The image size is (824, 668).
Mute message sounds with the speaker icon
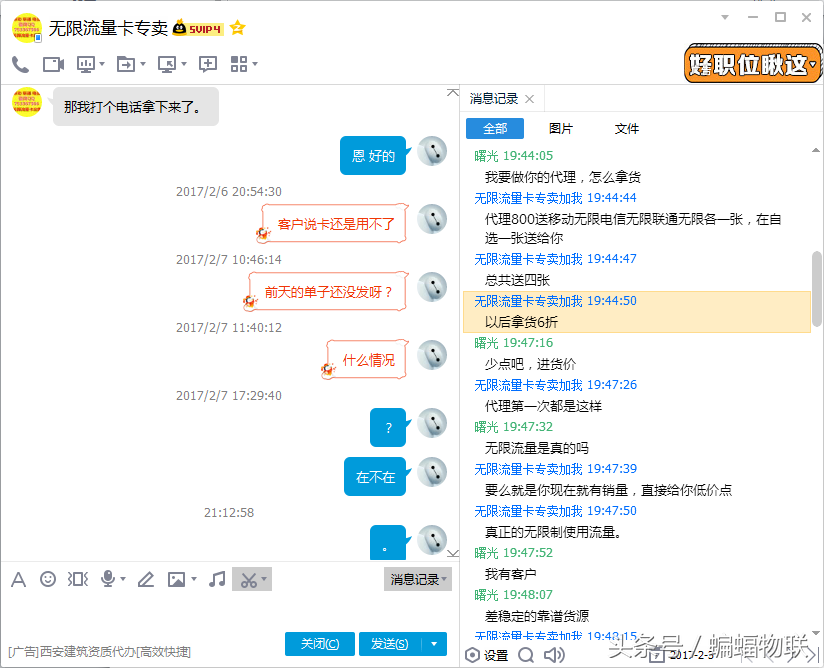(x=556, y=654)
